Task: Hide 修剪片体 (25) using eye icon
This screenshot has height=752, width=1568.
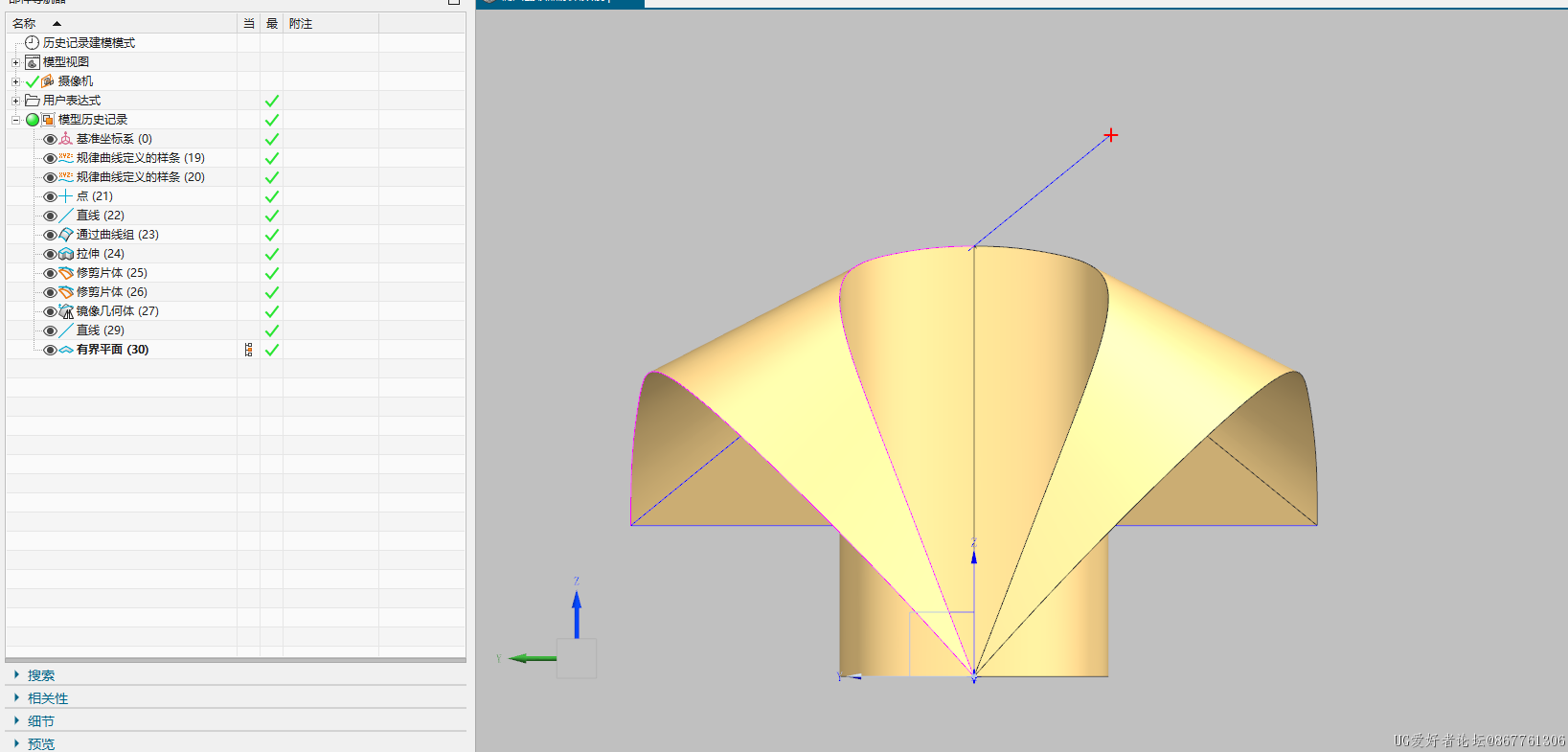Action: tap(50, 273)
